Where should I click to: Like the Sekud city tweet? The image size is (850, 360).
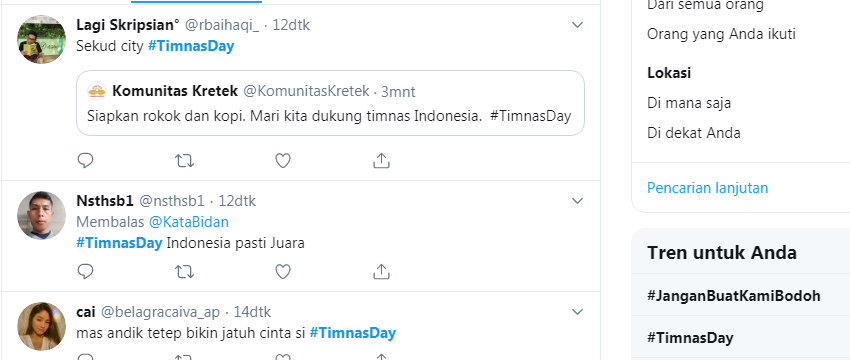pos(283,160)
